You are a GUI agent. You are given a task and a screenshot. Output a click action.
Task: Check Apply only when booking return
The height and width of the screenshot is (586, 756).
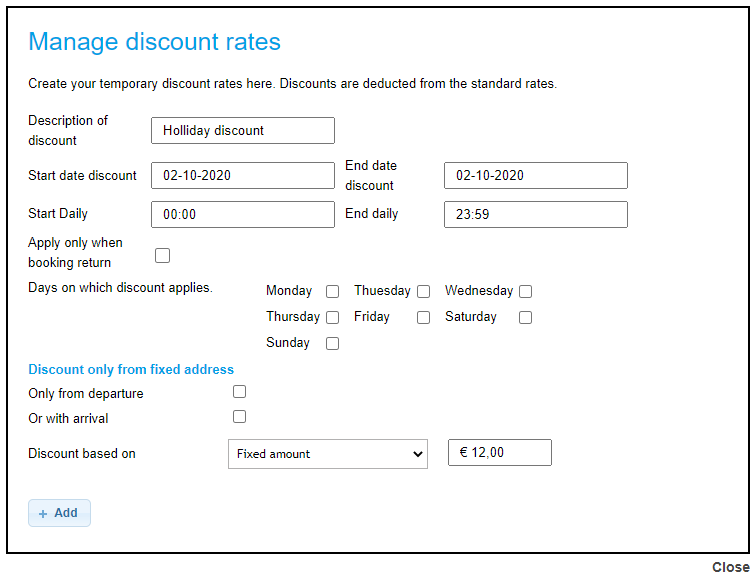pyautogui.click(x=163, y=255)
